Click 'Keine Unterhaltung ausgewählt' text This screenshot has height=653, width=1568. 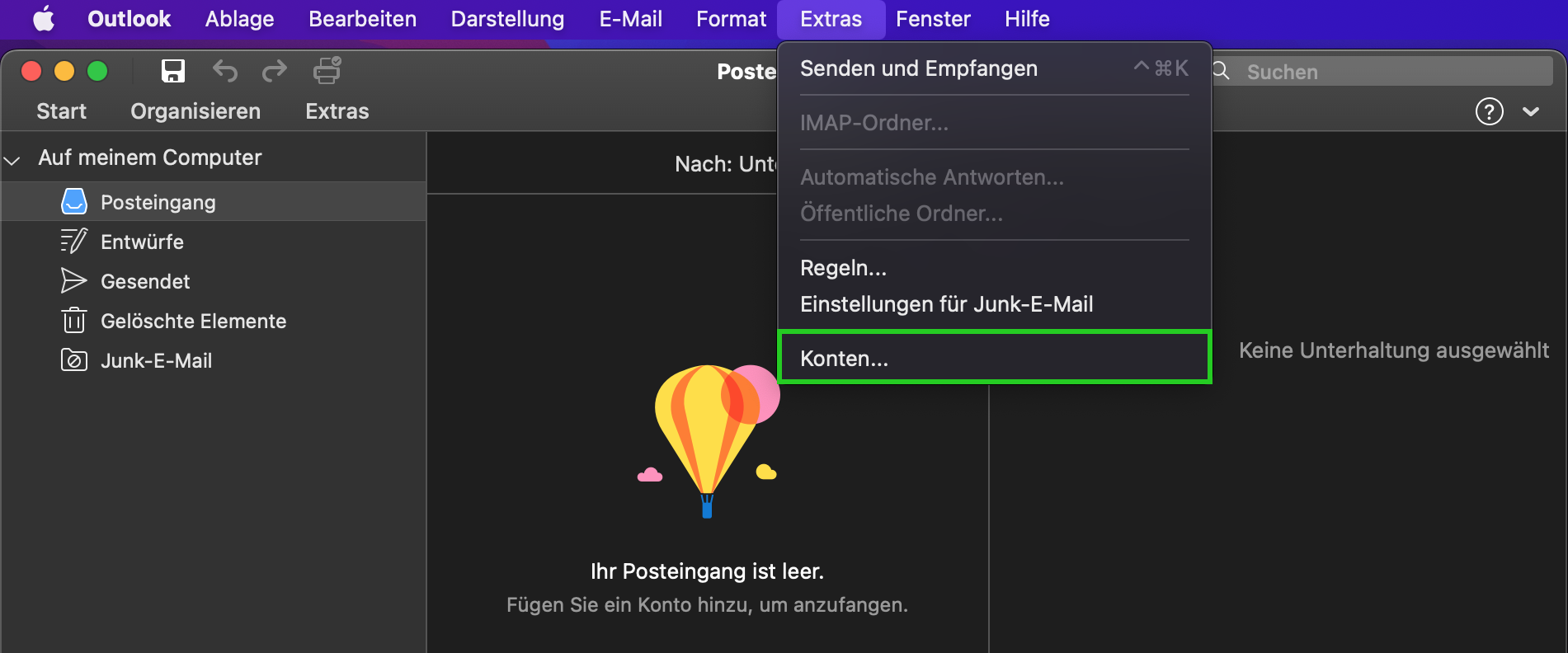pos(1394,350)
